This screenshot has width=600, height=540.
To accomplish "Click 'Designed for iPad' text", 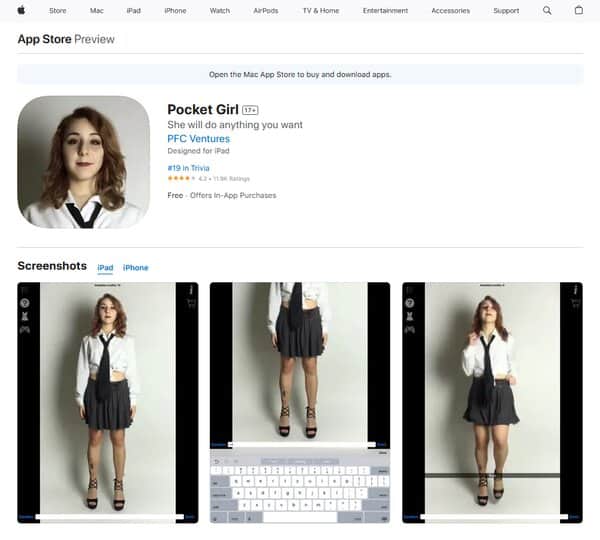I will 198,151.
